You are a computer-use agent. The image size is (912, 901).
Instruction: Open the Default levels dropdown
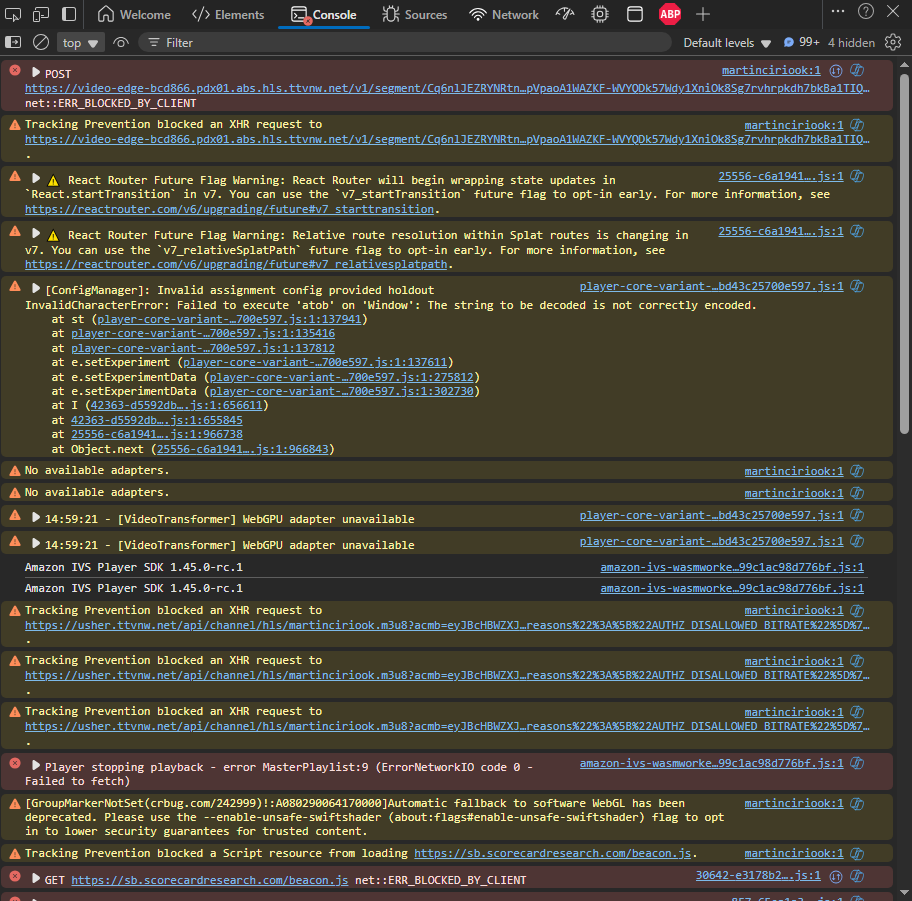pyautogui.click(x=726, y=43)
